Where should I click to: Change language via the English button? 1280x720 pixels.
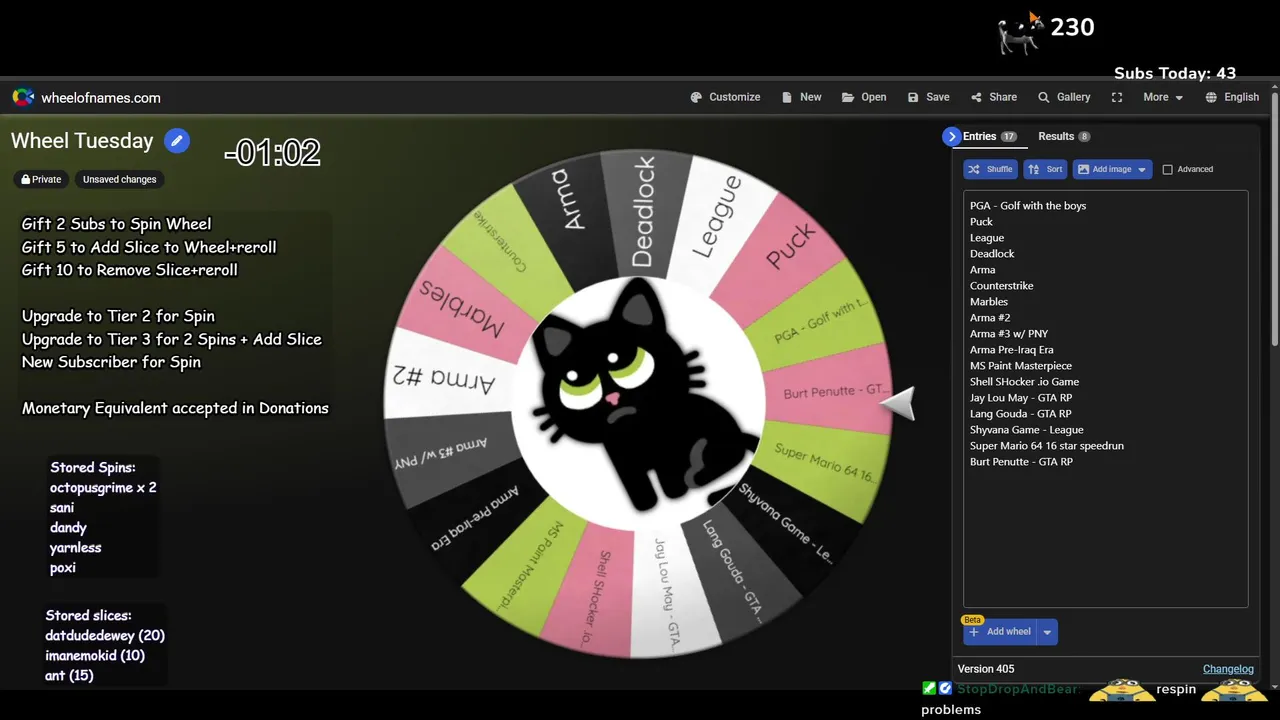pos(1232,97)
